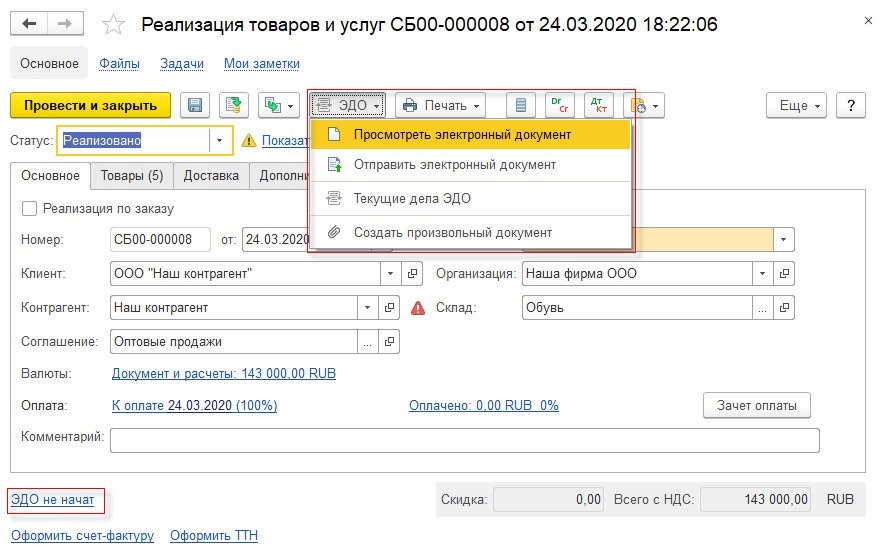Click the Клиент field ООО "Наш контрагент"

(x=245, y=274)
